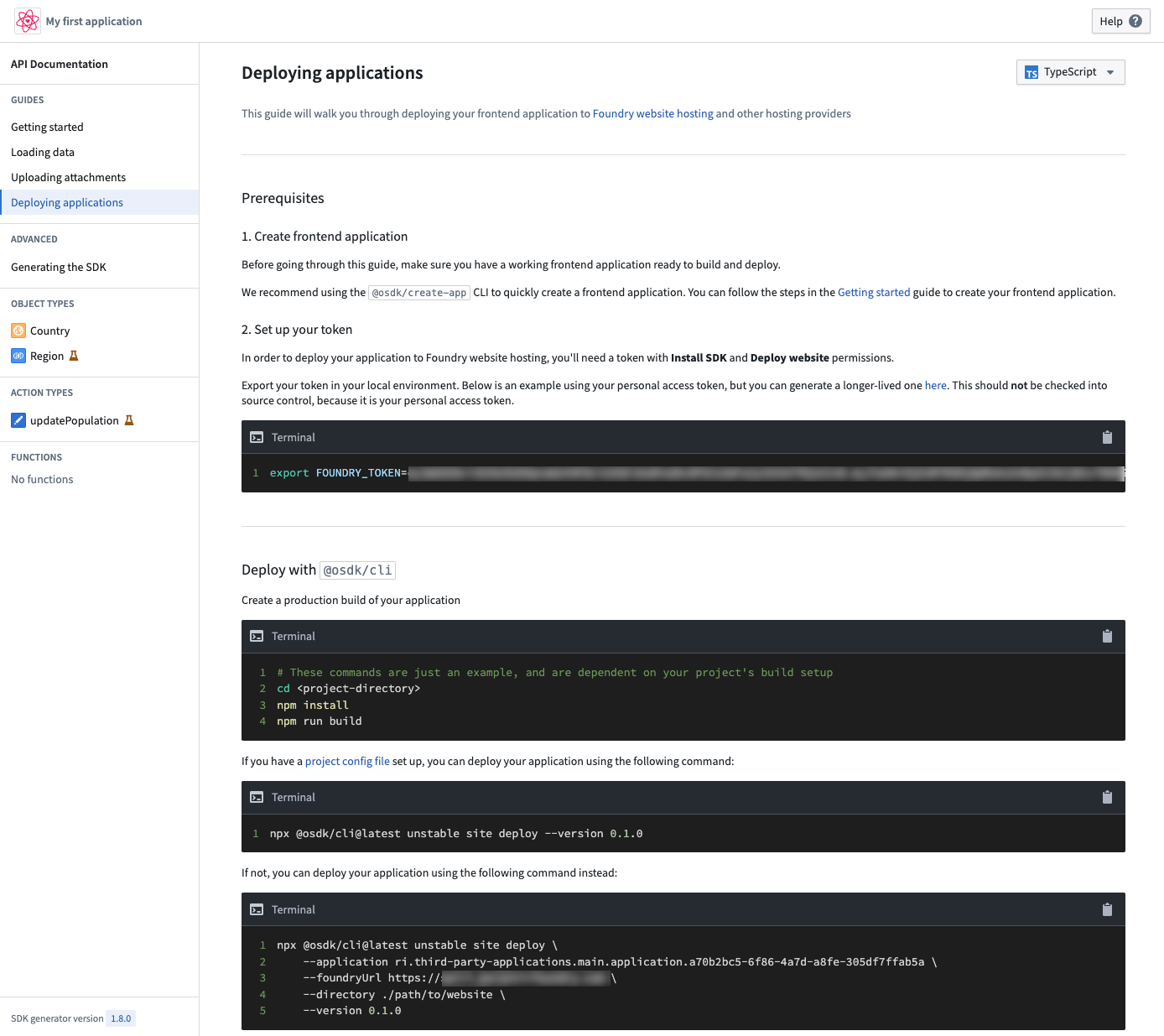1164x1036 pixels.
Task: Click the FUNCTIONS section label
Action: pyautogui.click(x=37, y=457)
